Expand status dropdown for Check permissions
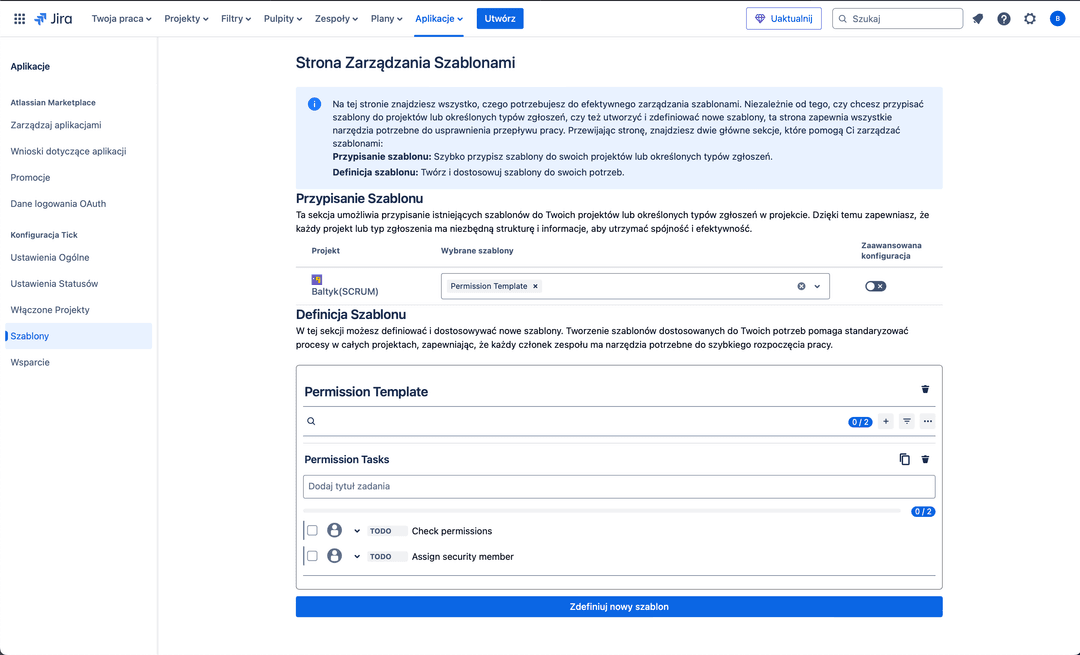1080x655 pixels. 357,531
